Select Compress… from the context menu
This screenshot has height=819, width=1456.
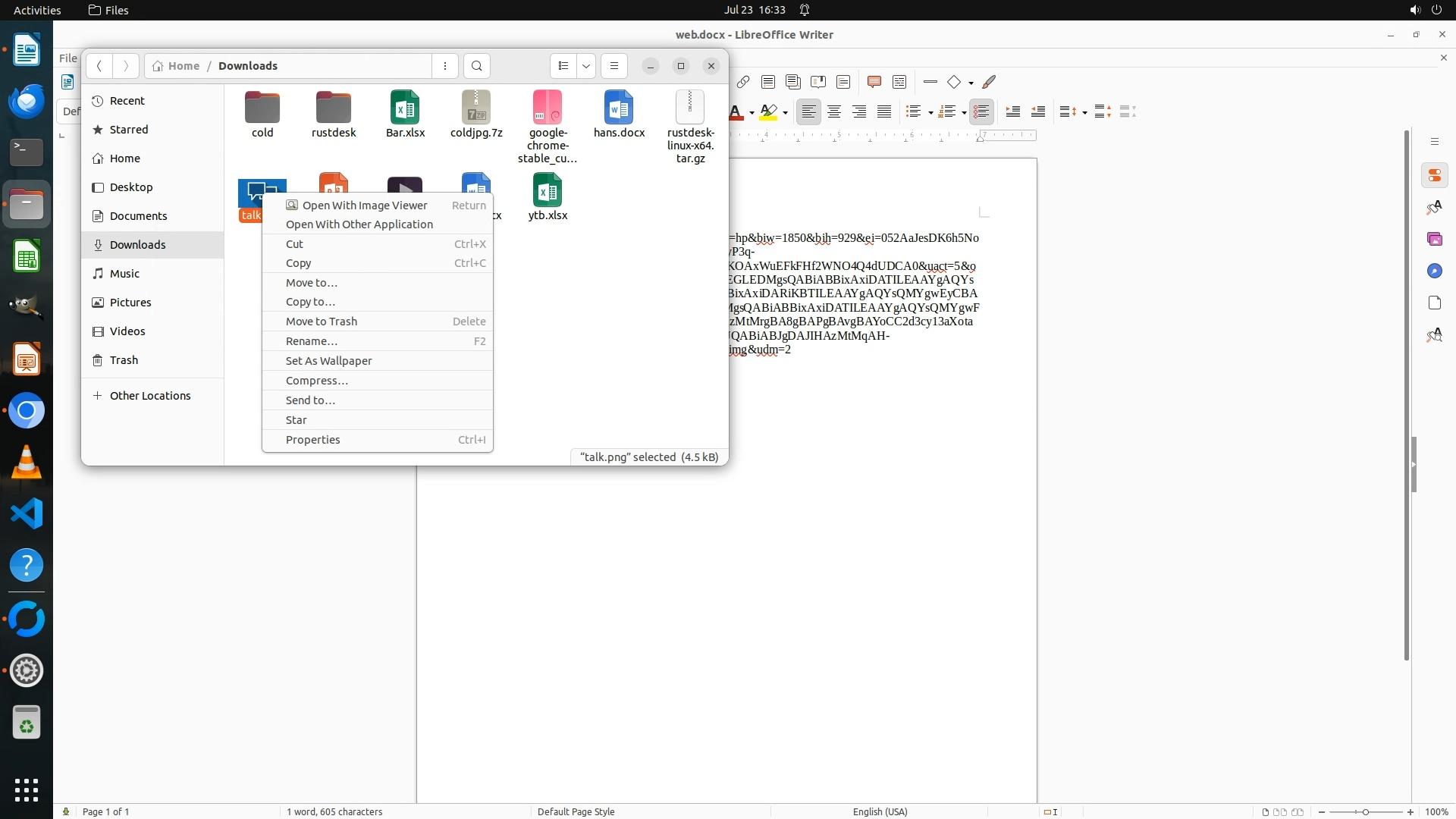(x=316, y=381)
